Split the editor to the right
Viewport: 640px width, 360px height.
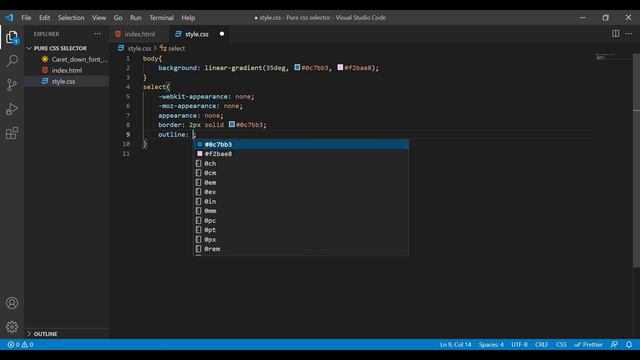point(616,33)
